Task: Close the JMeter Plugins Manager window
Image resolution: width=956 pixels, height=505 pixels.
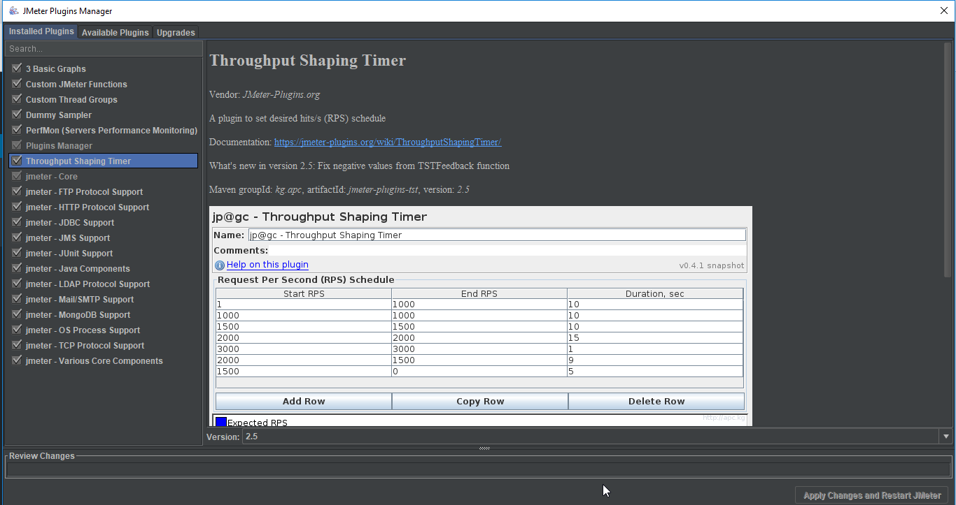Action: pos(943,10)
